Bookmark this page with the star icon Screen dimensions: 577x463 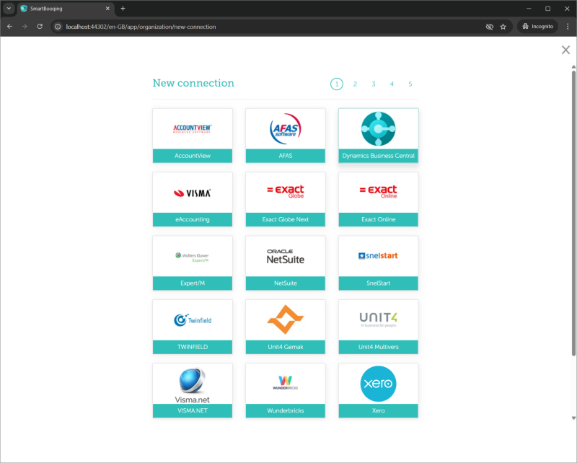503,26
